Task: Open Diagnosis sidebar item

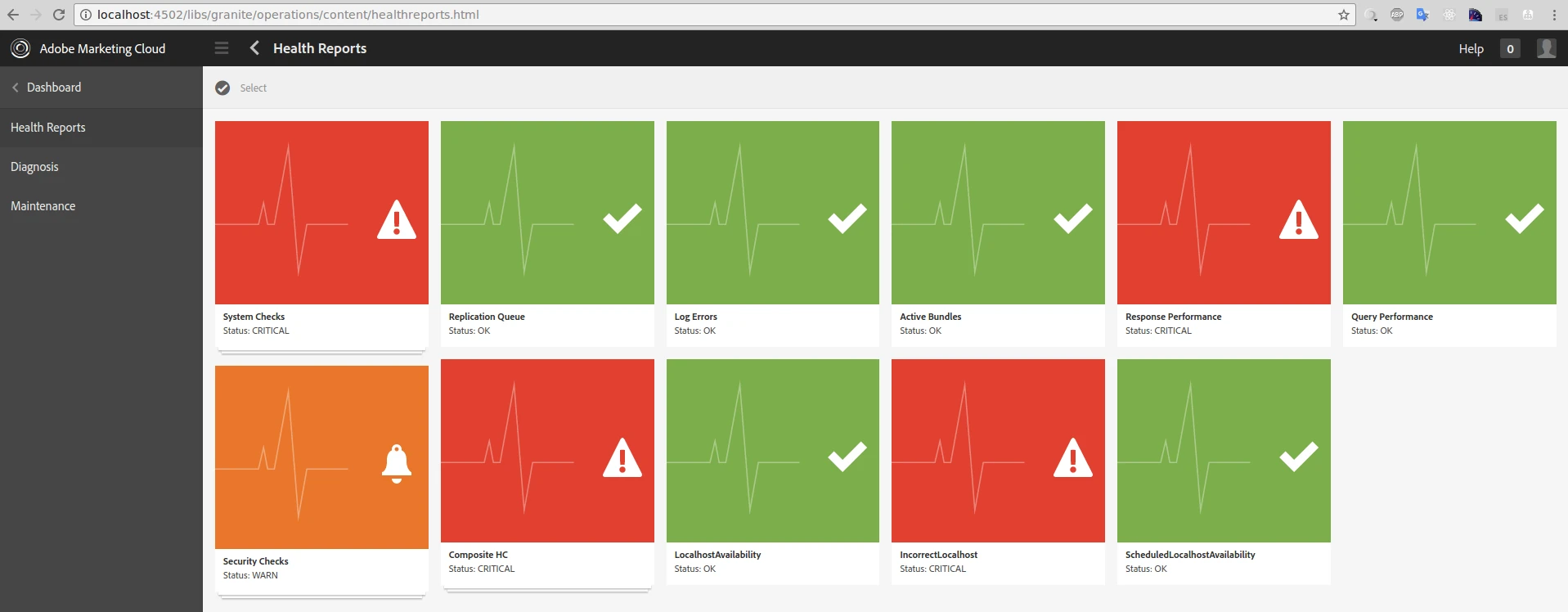Action: 101,167
